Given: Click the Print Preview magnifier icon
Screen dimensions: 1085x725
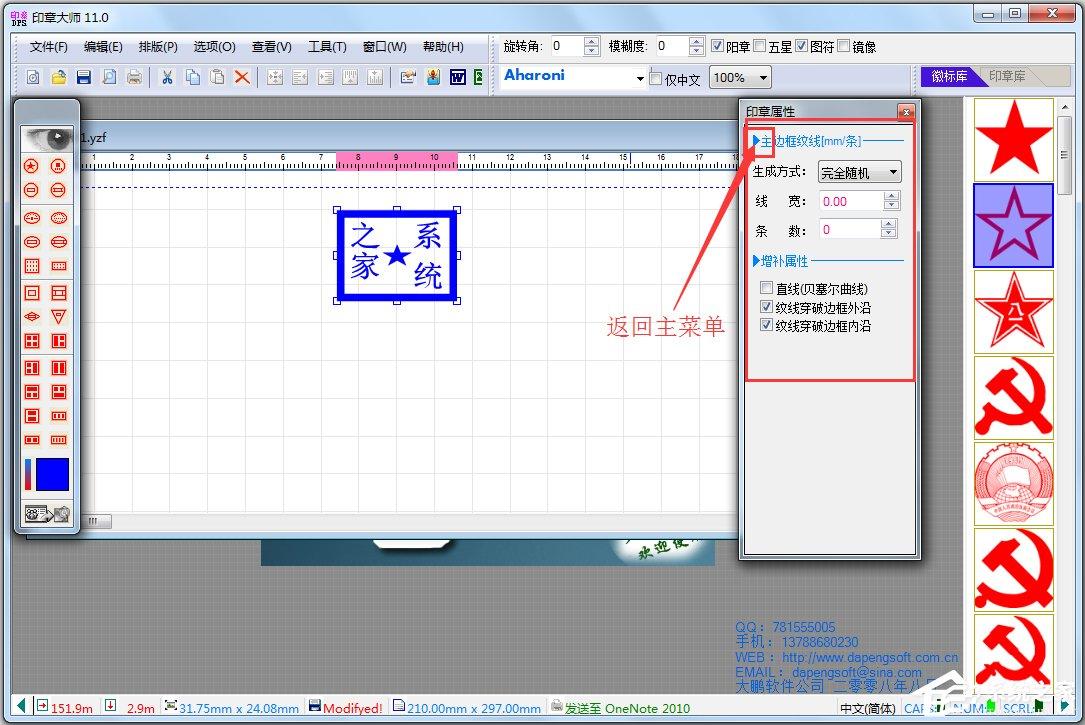Looking at the screenshot, I should point(109,77).
